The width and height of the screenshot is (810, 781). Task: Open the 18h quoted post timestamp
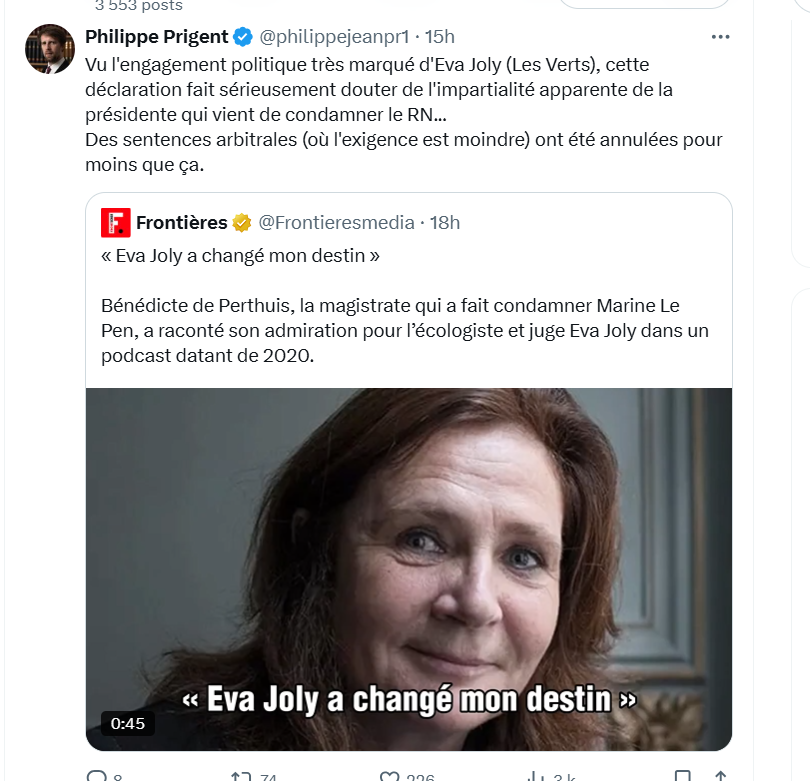(x=445, y=222)
